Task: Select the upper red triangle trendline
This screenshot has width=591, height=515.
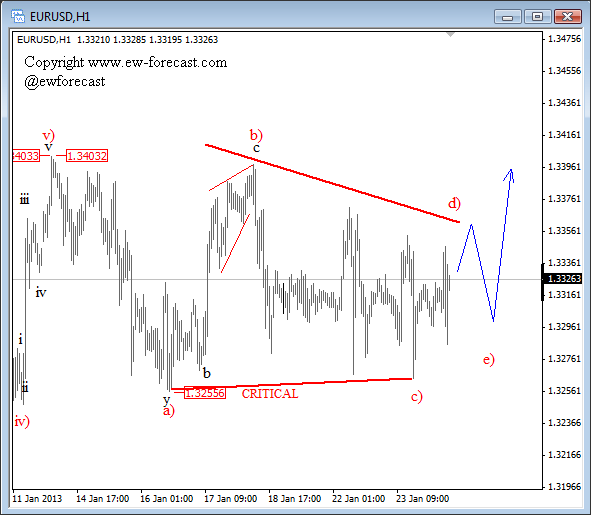Action: pyautogui.click(x=332, y=183)
